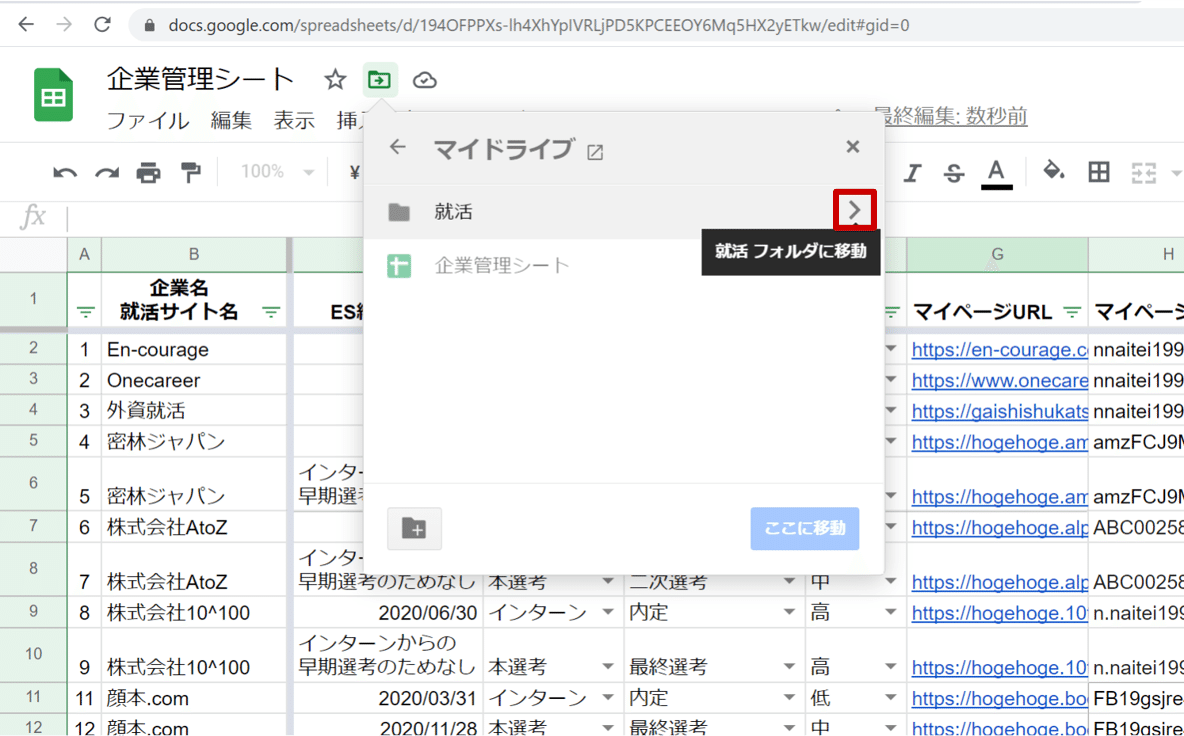
Task: Select the 2020/06/30 date cell
Action: (x=388, y=612)
